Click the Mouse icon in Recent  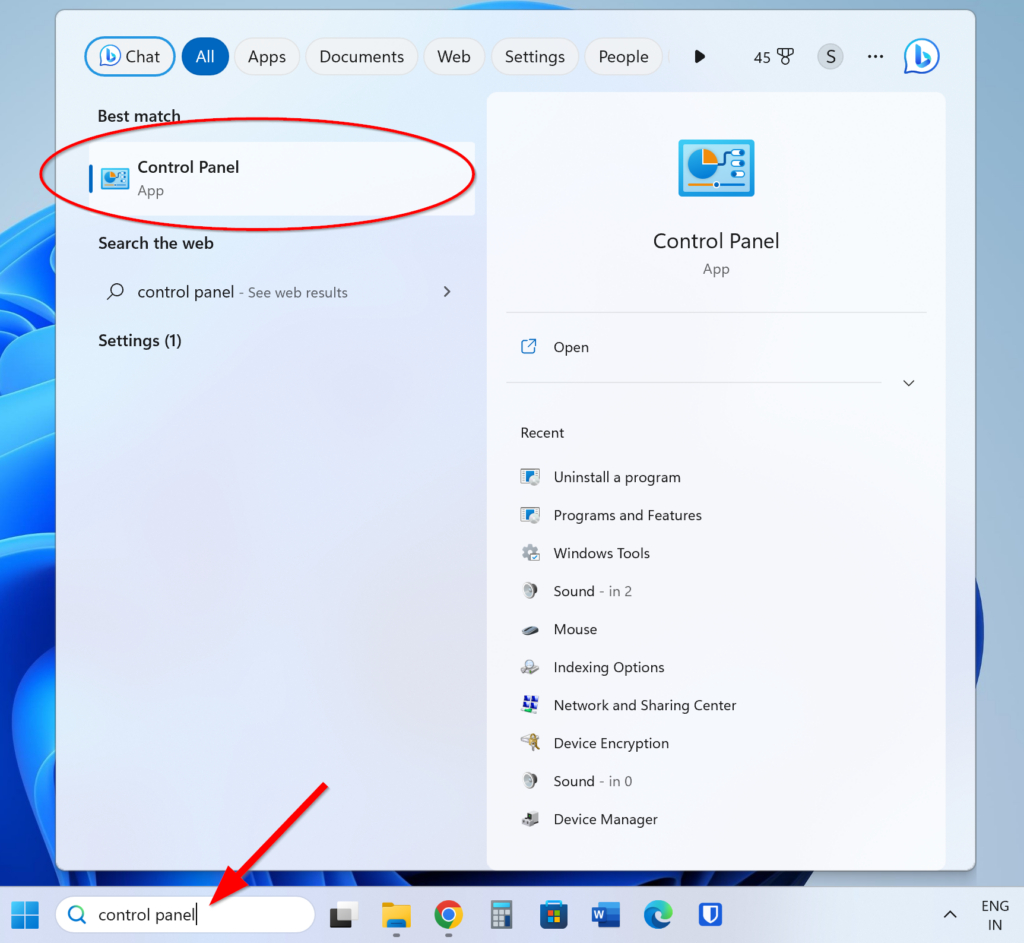(530, 630)
